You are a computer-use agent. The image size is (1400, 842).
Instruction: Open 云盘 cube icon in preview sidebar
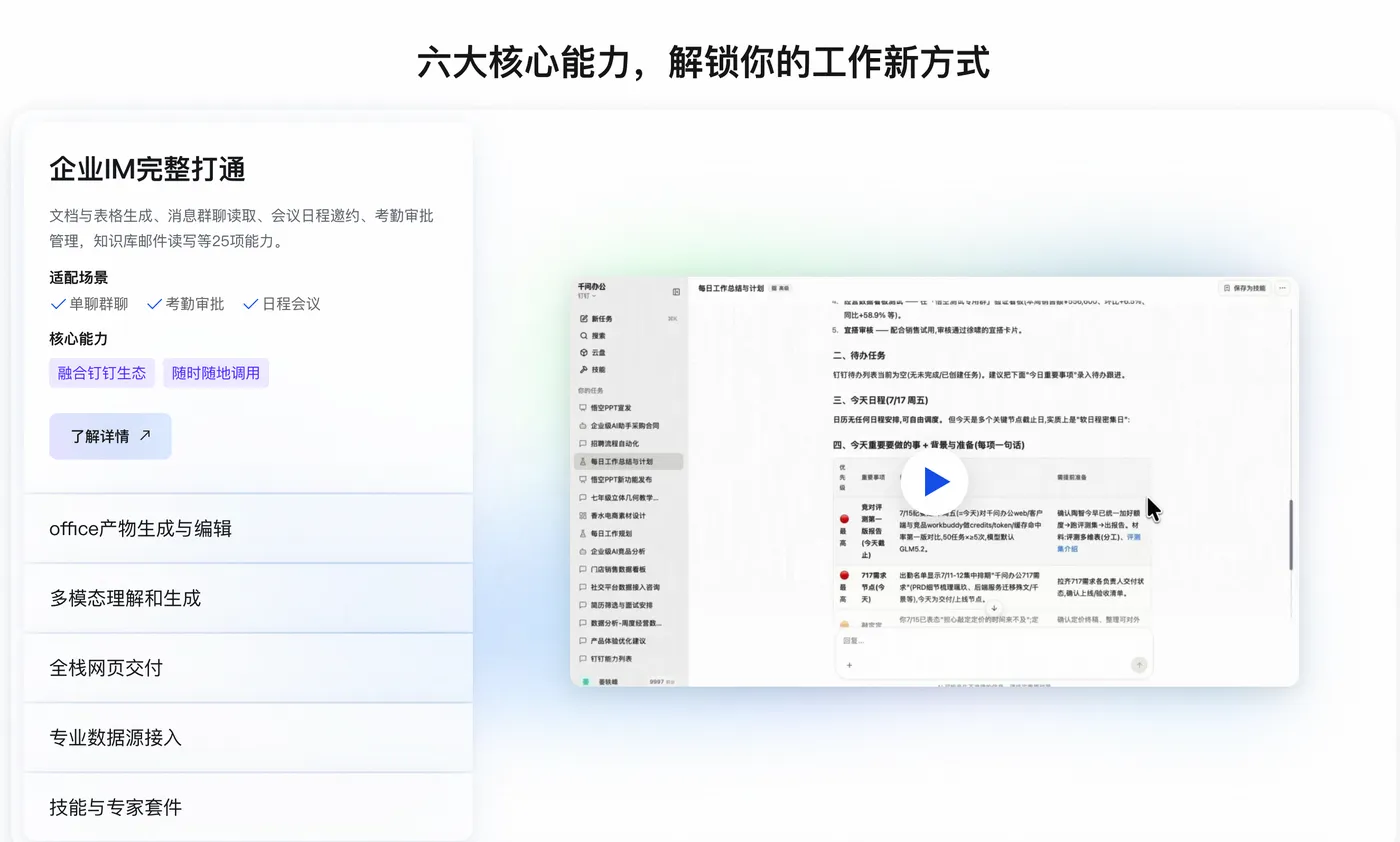pyautogui.click(x=584, y=353)
